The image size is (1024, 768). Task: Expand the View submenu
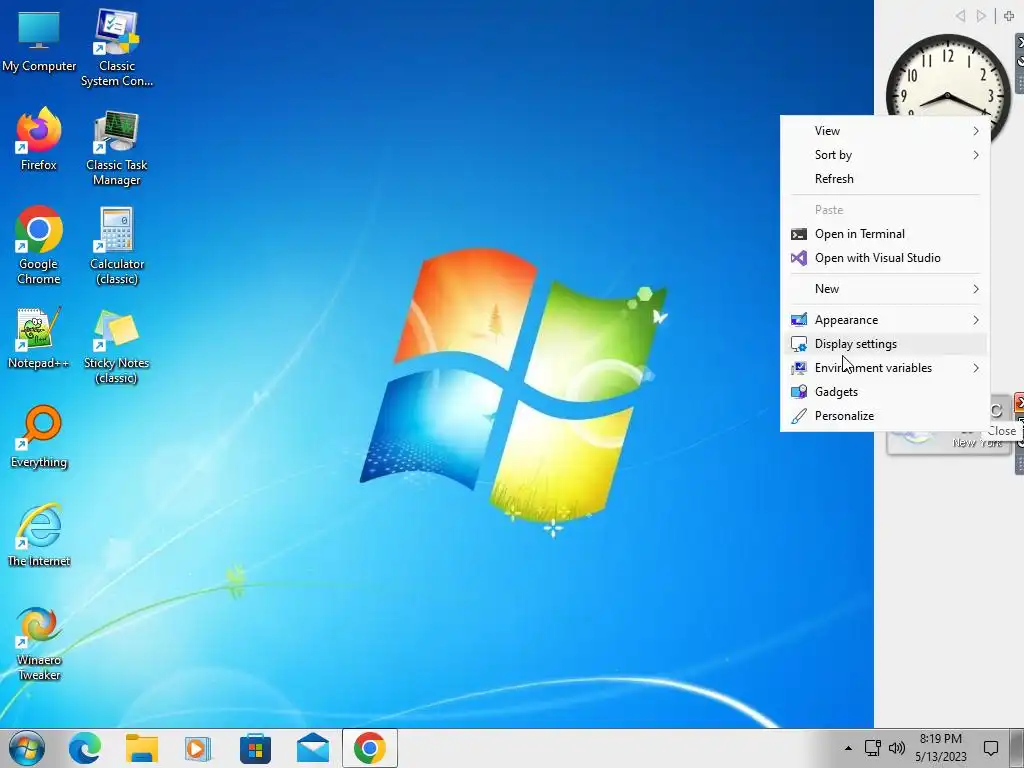pyautogui.click(x=885, y=131)
